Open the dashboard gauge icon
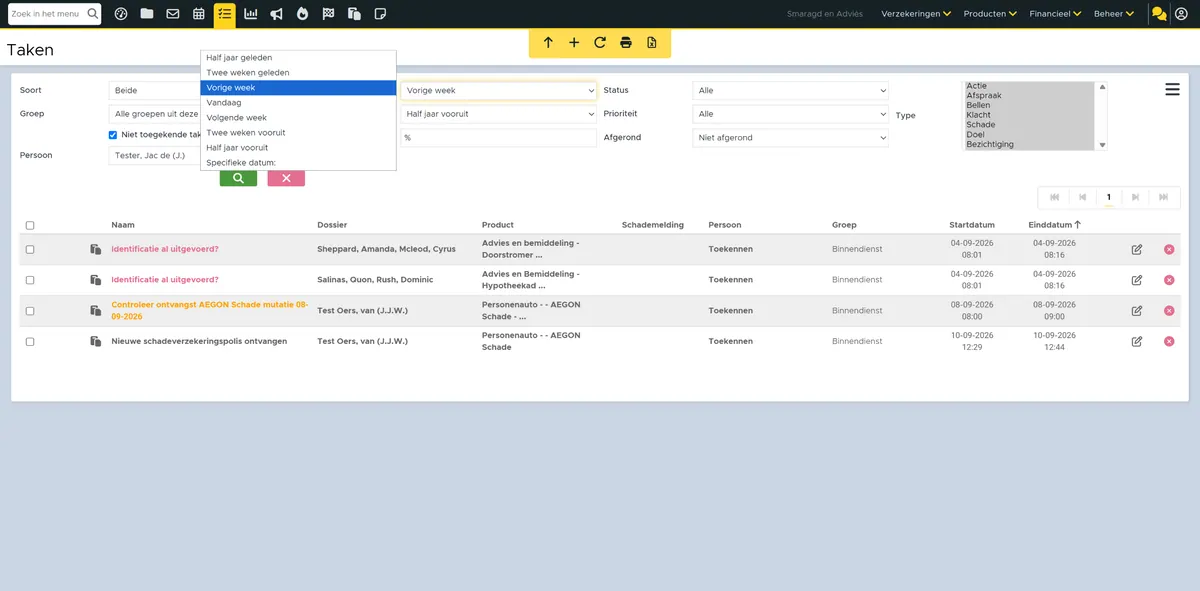 [x=121, y=14]
